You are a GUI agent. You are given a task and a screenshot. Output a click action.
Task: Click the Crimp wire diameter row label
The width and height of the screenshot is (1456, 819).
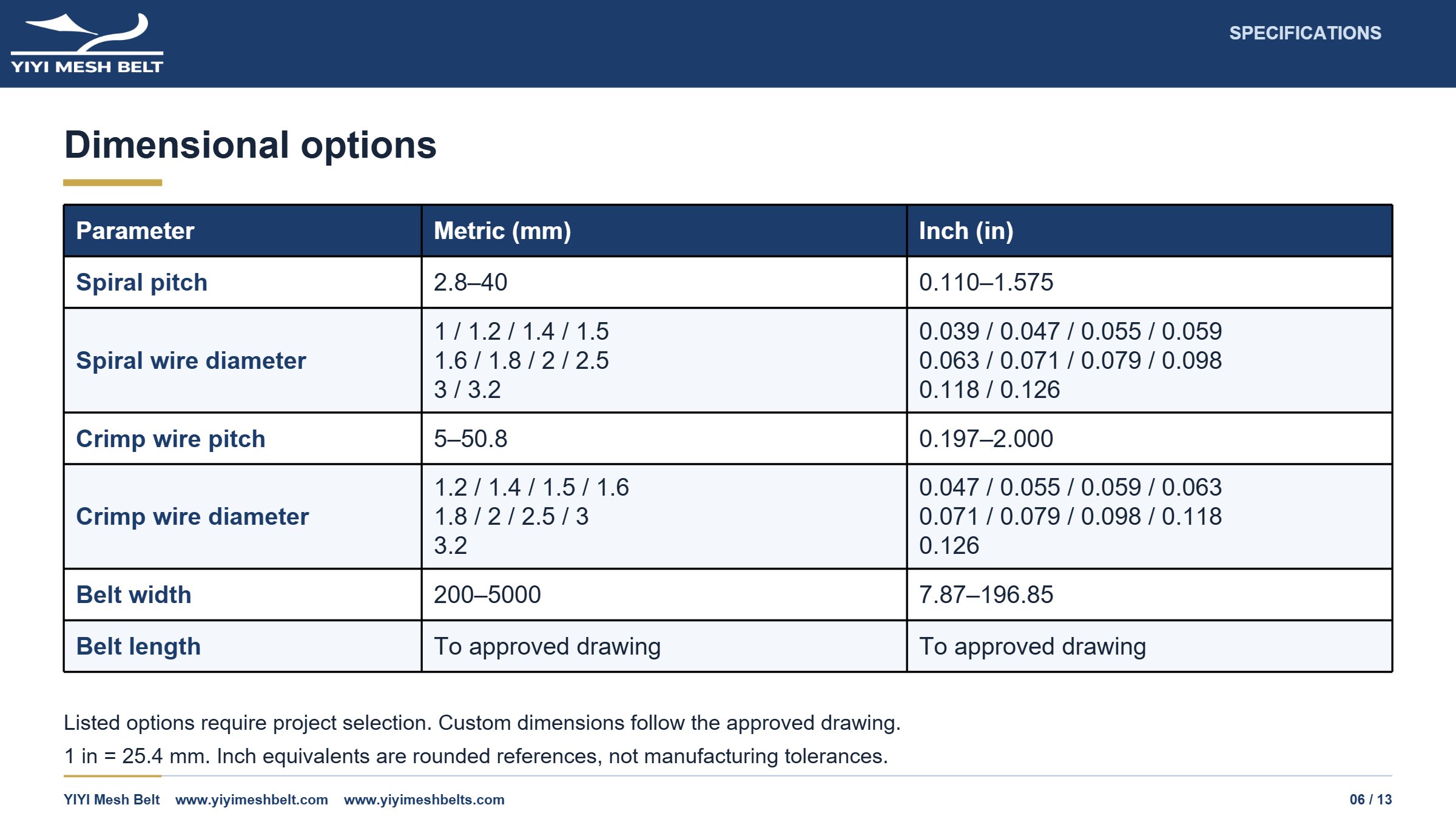coord(192,516)
